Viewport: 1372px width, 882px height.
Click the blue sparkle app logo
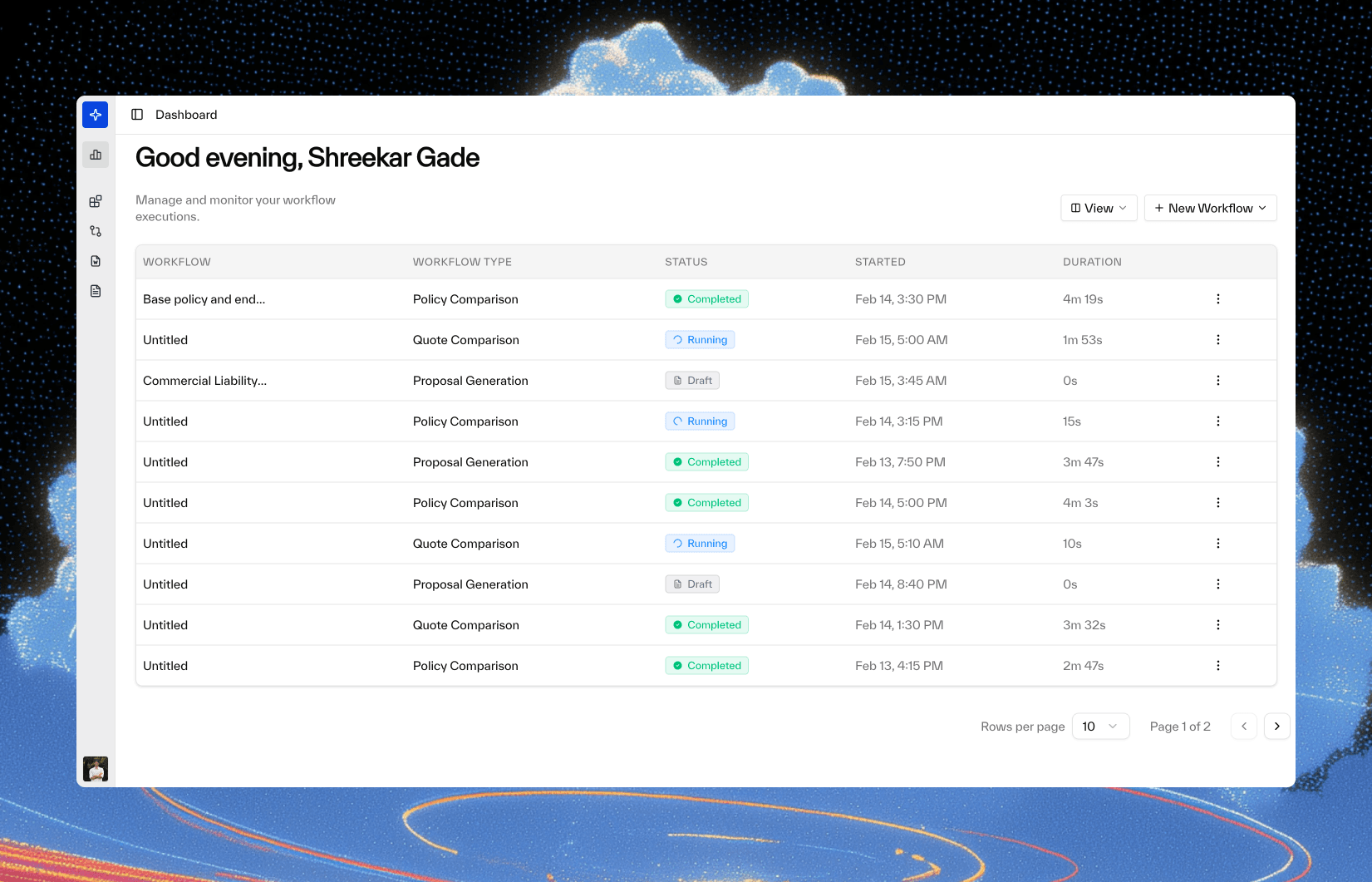pos(96,115)
